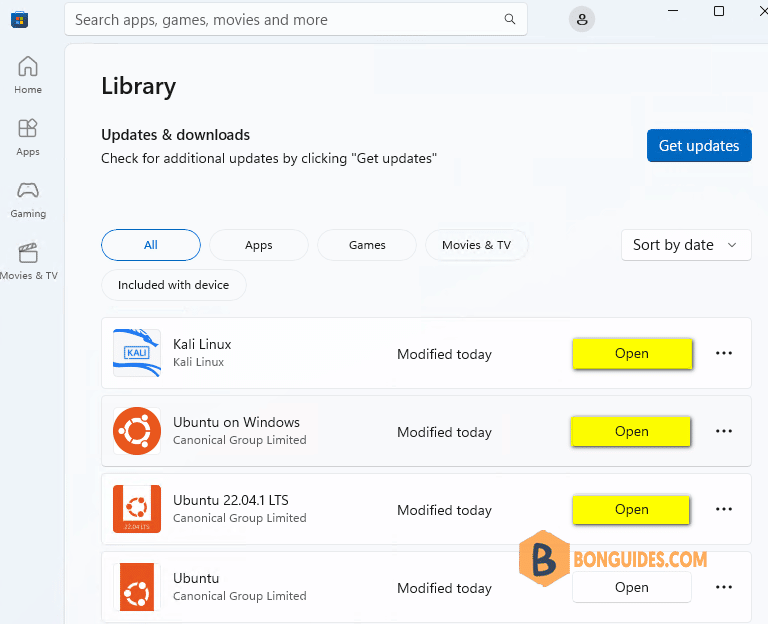The height and width of the screenshot is (624, 768).
Task: Go to Home in the sidebar
Action: point(28,75)
